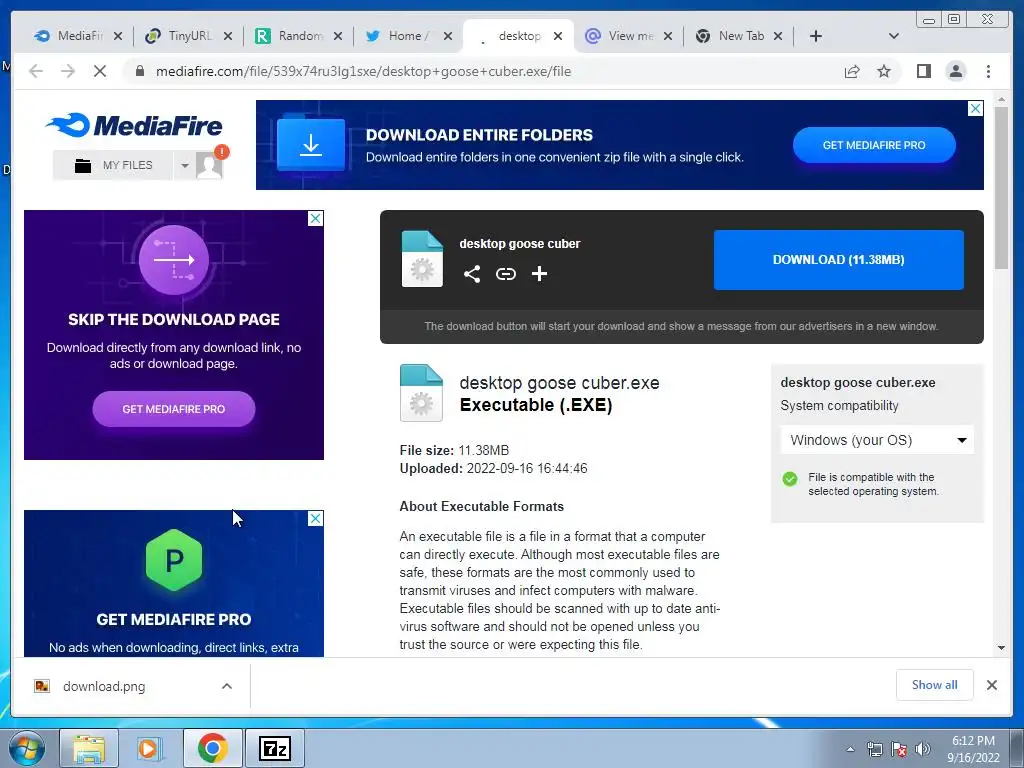The width and height of the screenshot is (1024, 768).
Task: Click the download folder ad icon
Action: coord(311,144)
